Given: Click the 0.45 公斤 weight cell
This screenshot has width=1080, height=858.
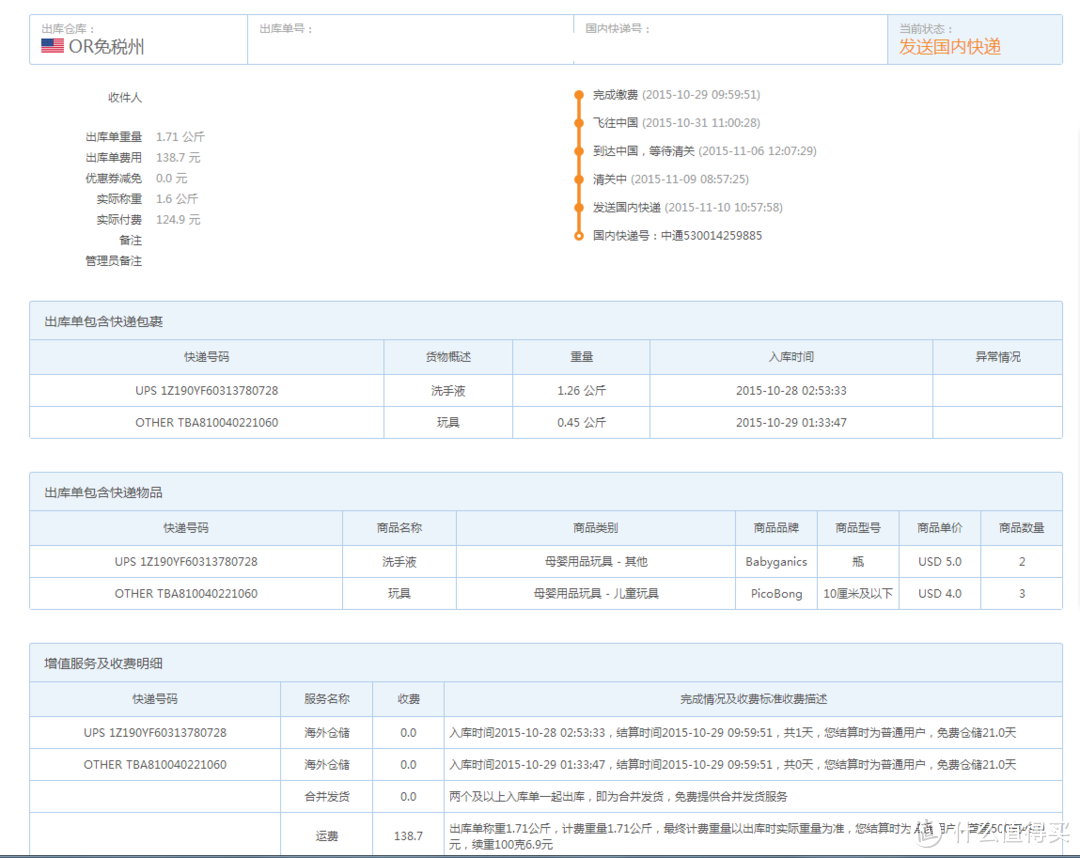Looking at the screenshot, I should [x=581, y=422].
